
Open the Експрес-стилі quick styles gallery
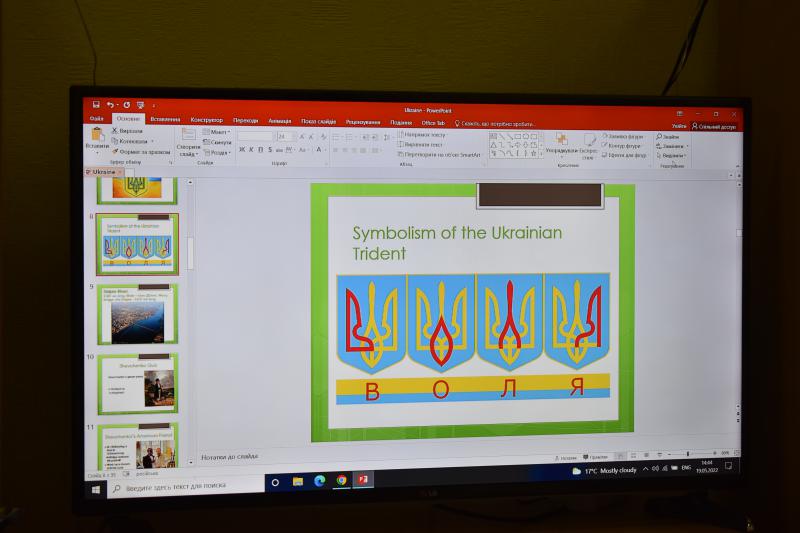click(x=588, y=146)
